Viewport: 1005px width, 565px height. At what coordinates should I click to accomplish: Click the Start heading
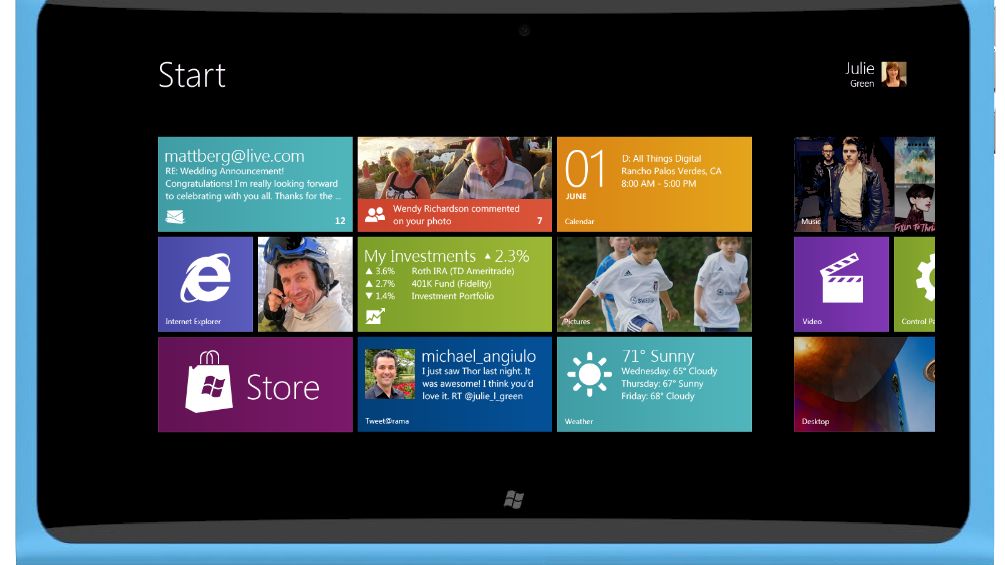[192, 76]
